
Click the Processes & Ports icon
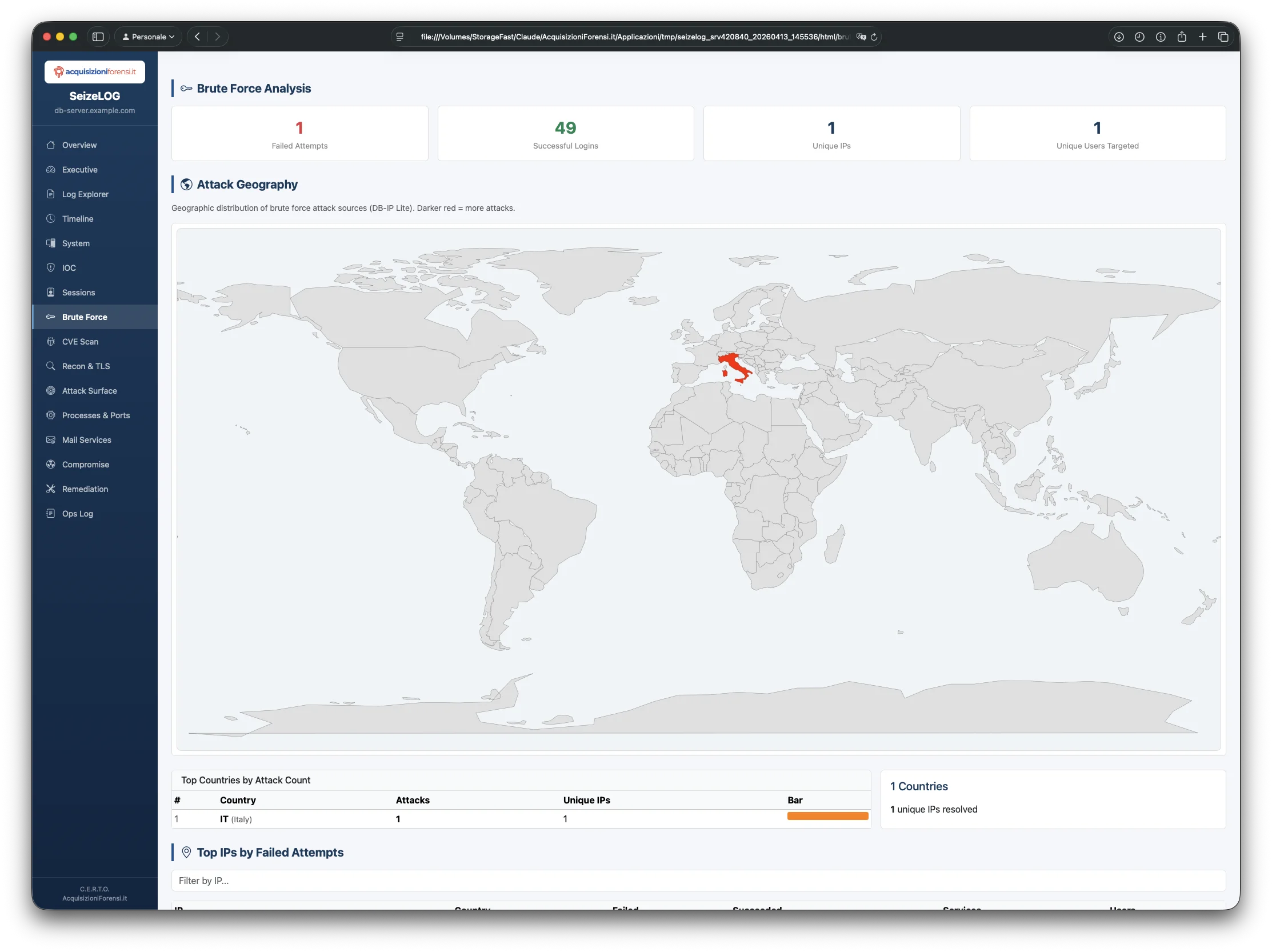pos(51,415)
